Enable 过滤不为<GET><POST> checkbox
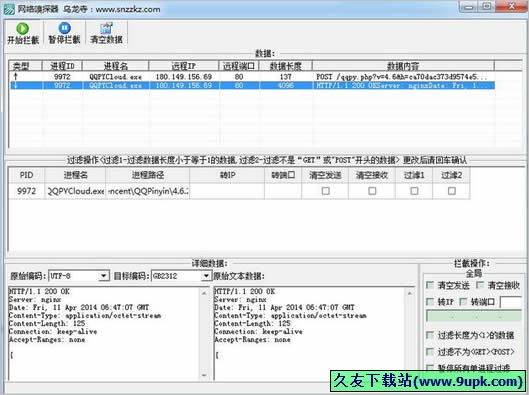529x395 pixels. coord(430,352)
